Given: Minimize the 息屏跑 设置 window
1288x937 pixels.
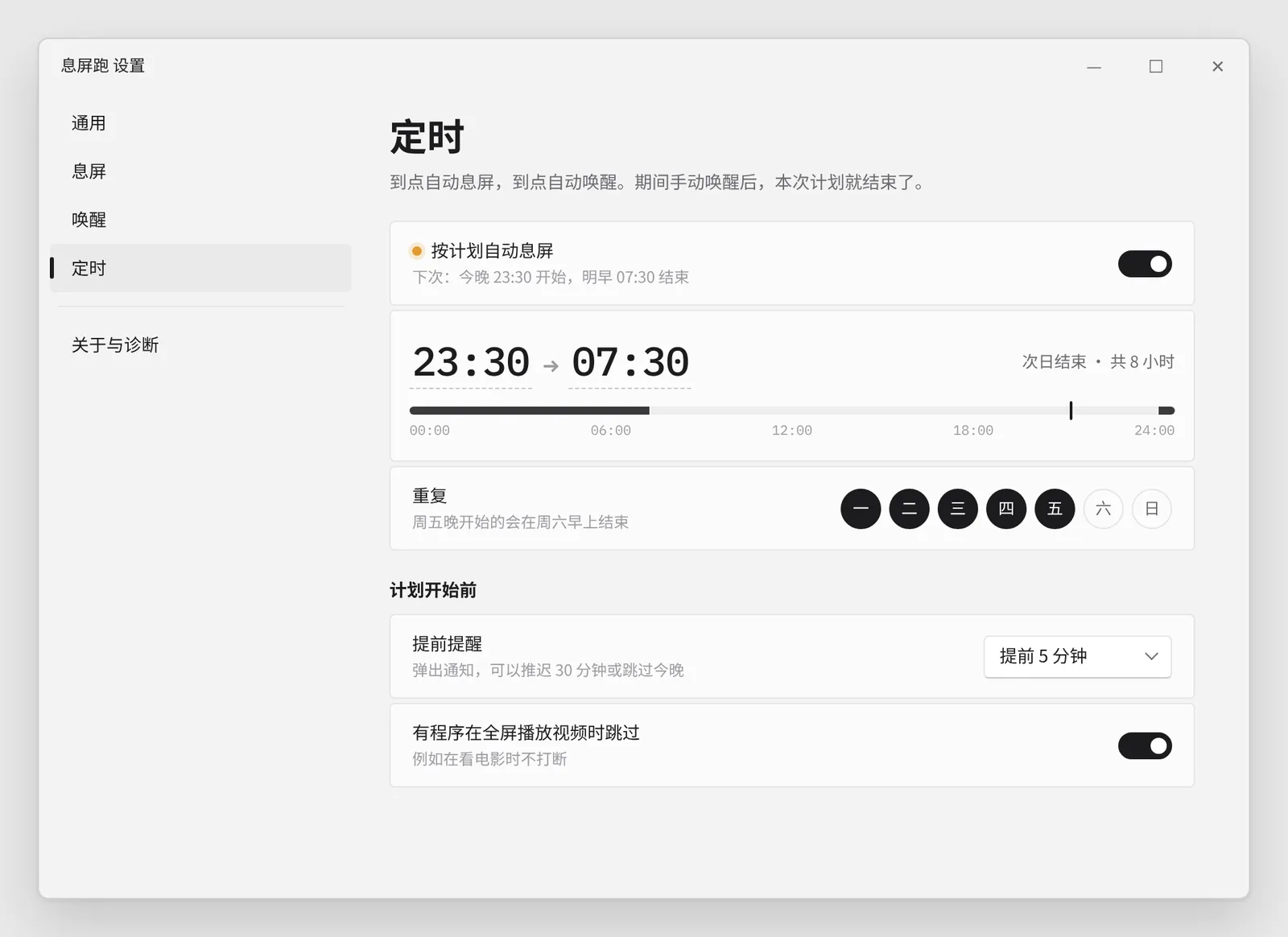Looking at the screenshot, I should point(1094,67).
